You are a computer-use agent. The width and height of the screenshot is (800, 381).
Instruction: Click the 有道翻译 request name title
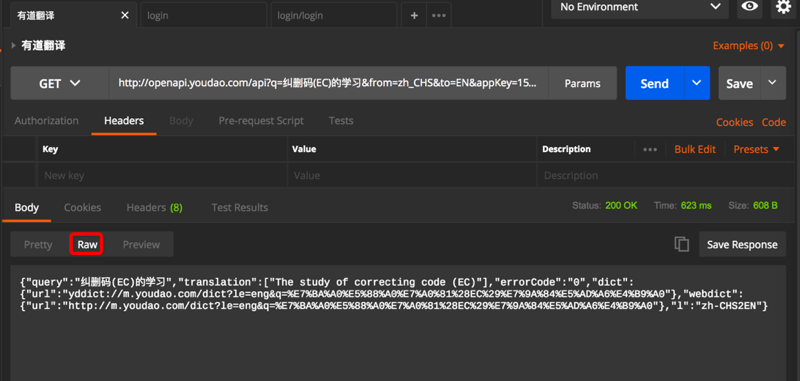[x=43, y=46]
